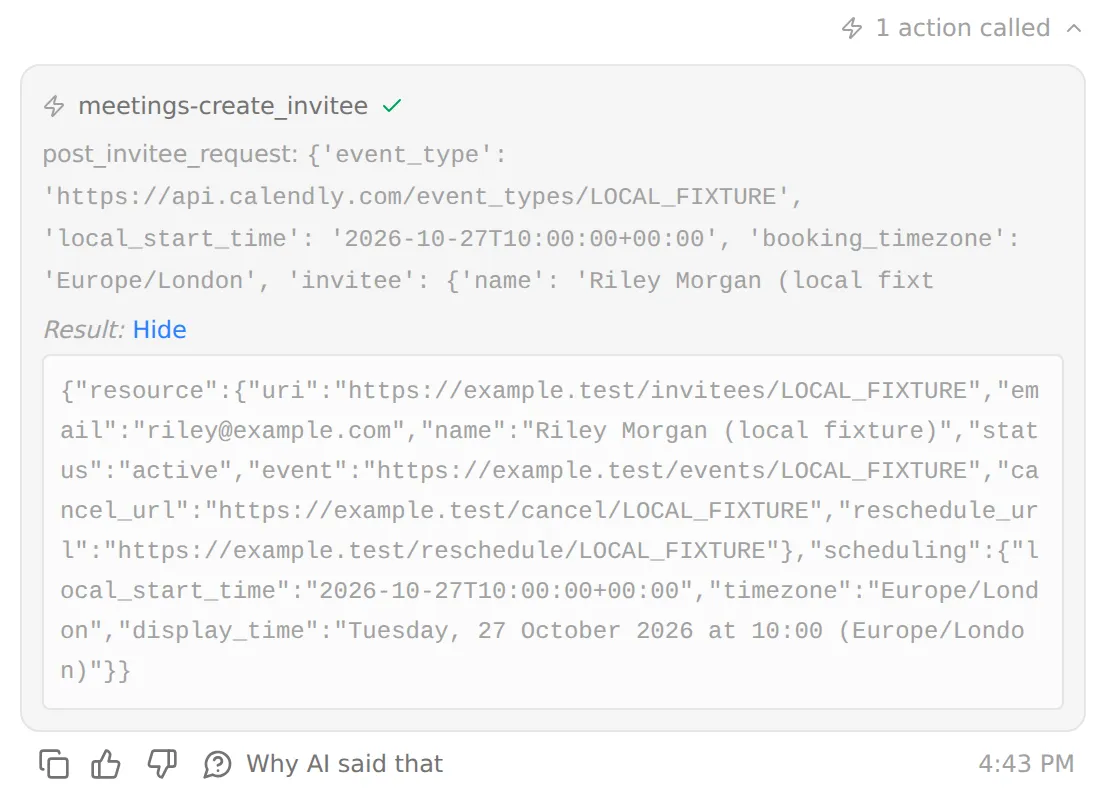Click the meetings-create_invitee action title

(223, 106)
